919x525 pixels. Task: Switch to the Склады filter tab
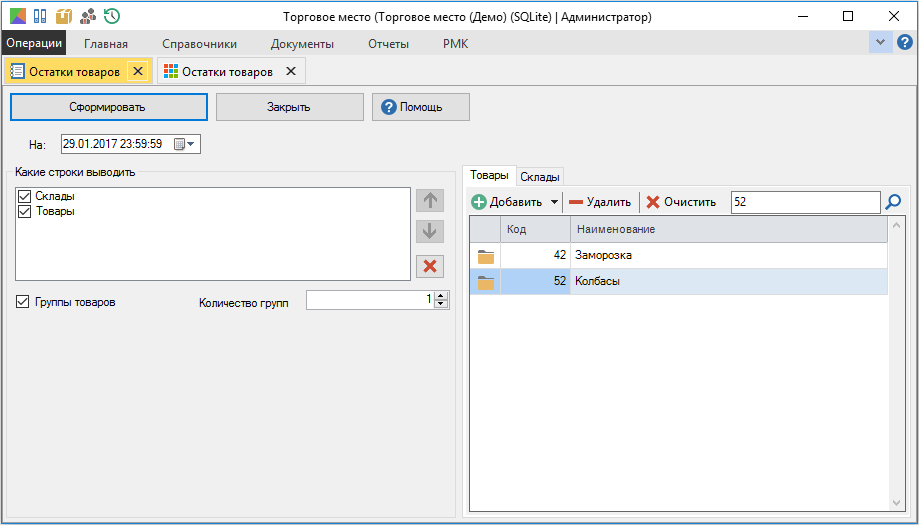(x=540, y=176)
